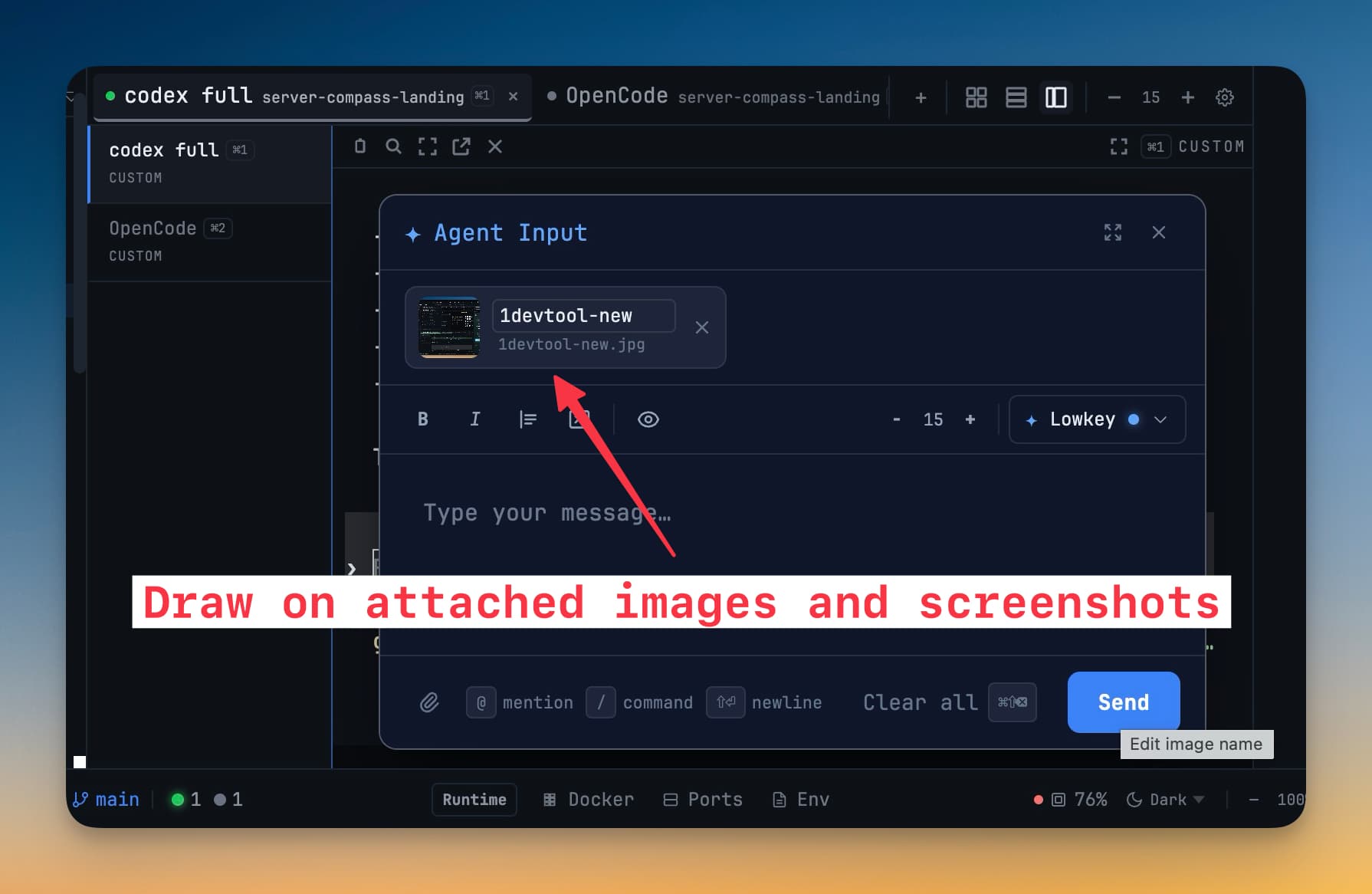Pop out terminal in external window

tap(461, 146)
